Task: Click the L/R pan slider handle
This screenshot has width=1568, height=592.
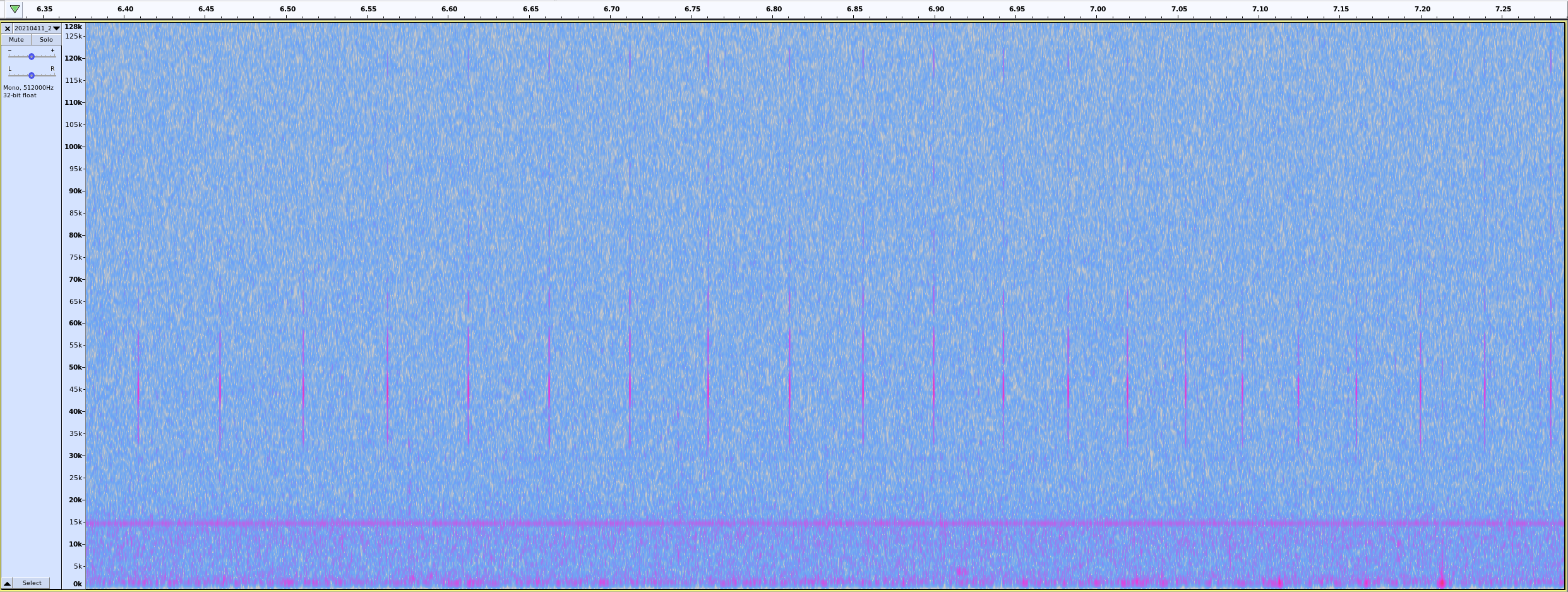Action: pyautogui.click(x=32, y=76)
